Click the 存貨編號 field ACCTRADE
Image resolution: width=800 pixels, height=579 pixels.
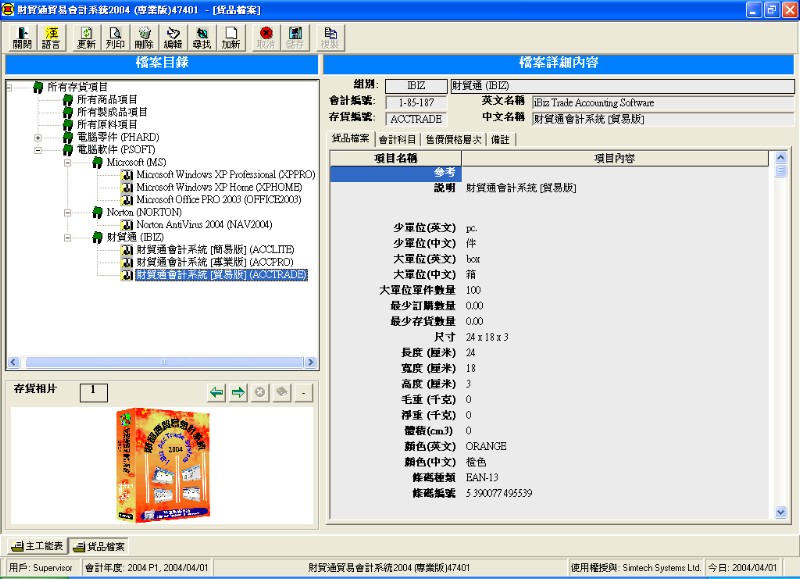(x=416, y=119)
